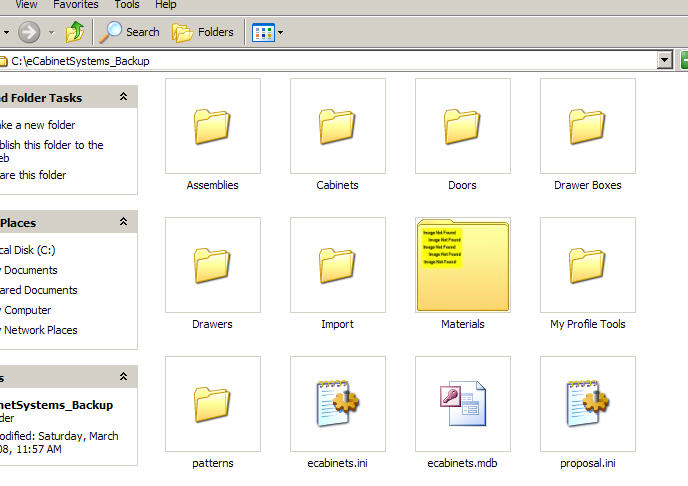Click Publish this folder to the Web
688x486 pixels.
(52, 151)
